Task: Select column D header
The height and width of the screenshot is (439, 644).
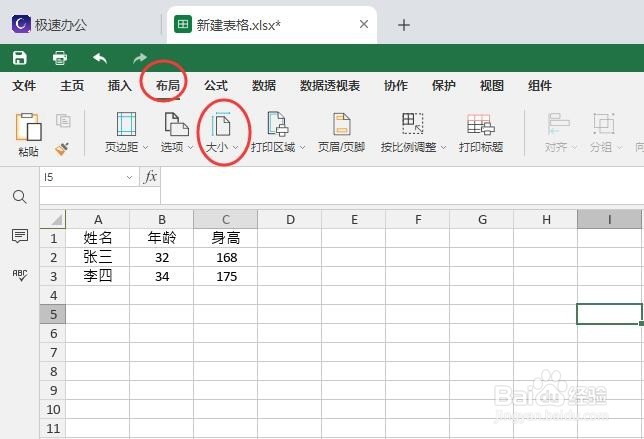Action: point(290,220)
